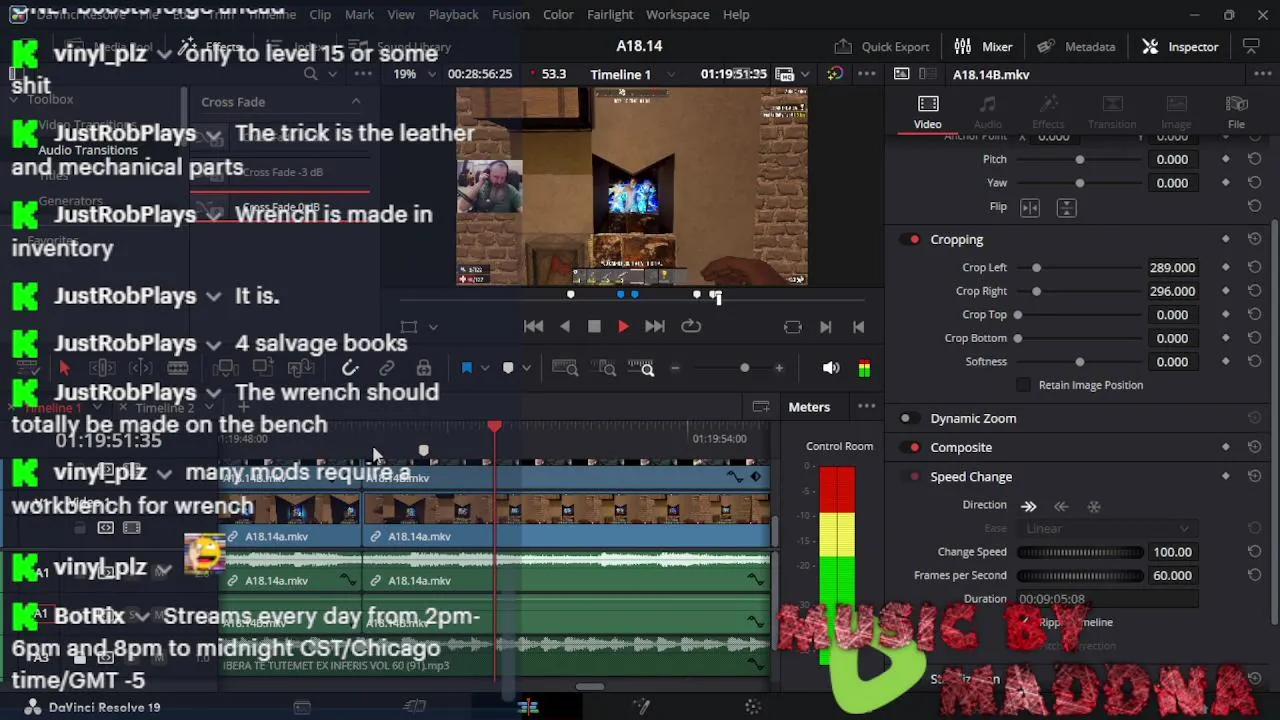Screen dimensions: 1280x720
Task: Open the Workspace menu
Action: pyautogui.click(x=677, y=14)
